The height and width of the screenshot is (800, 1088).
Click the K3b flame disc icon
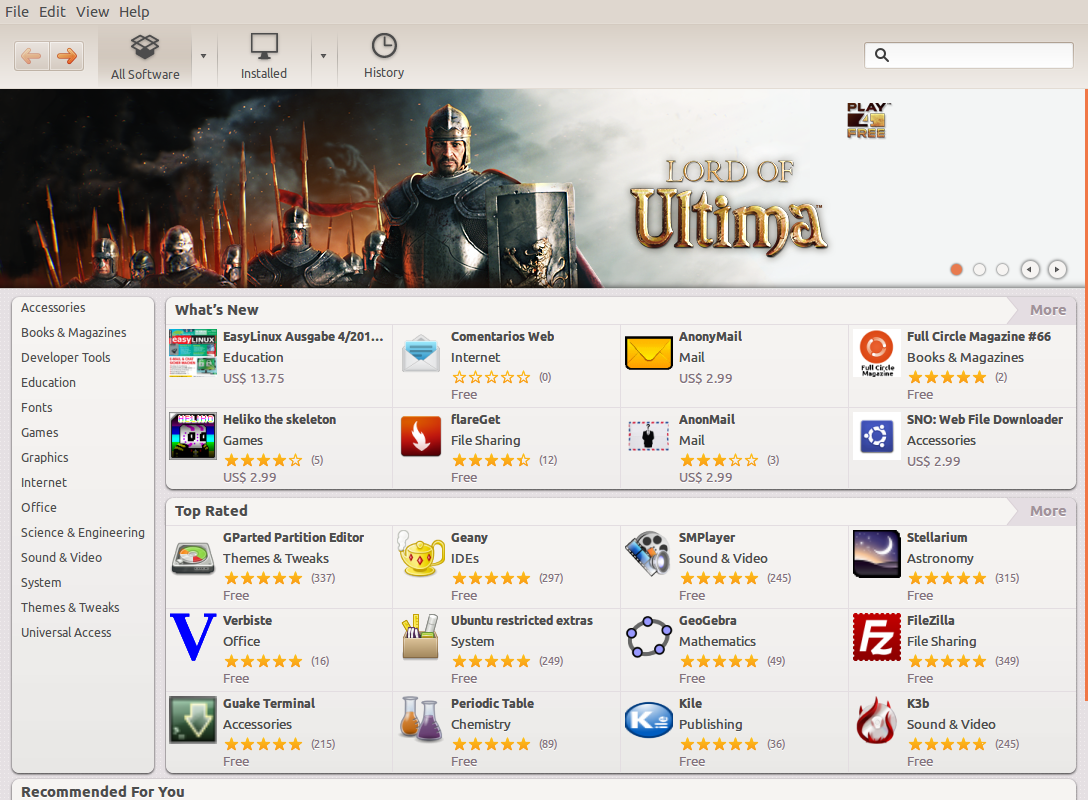pos(876,720)
